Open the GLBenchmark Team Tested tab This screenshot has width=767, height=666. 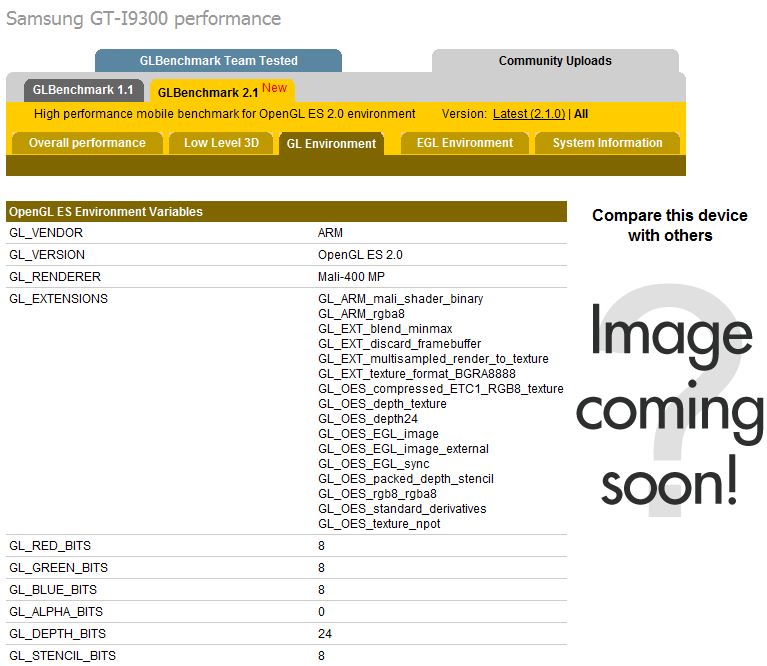tap(218, 61)
